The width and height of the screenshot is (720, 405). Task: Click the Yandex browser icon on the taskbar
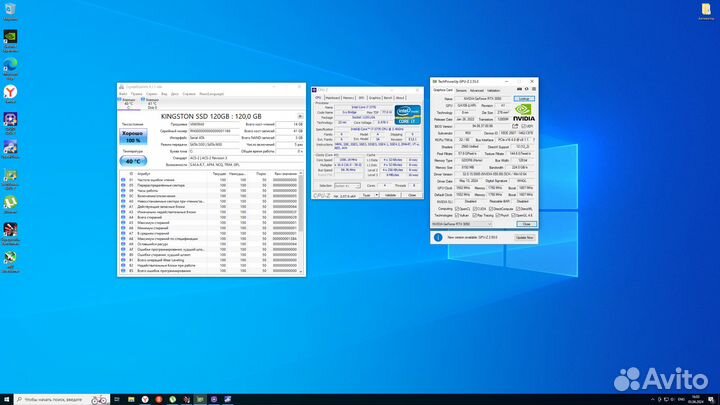coord(145,399)
